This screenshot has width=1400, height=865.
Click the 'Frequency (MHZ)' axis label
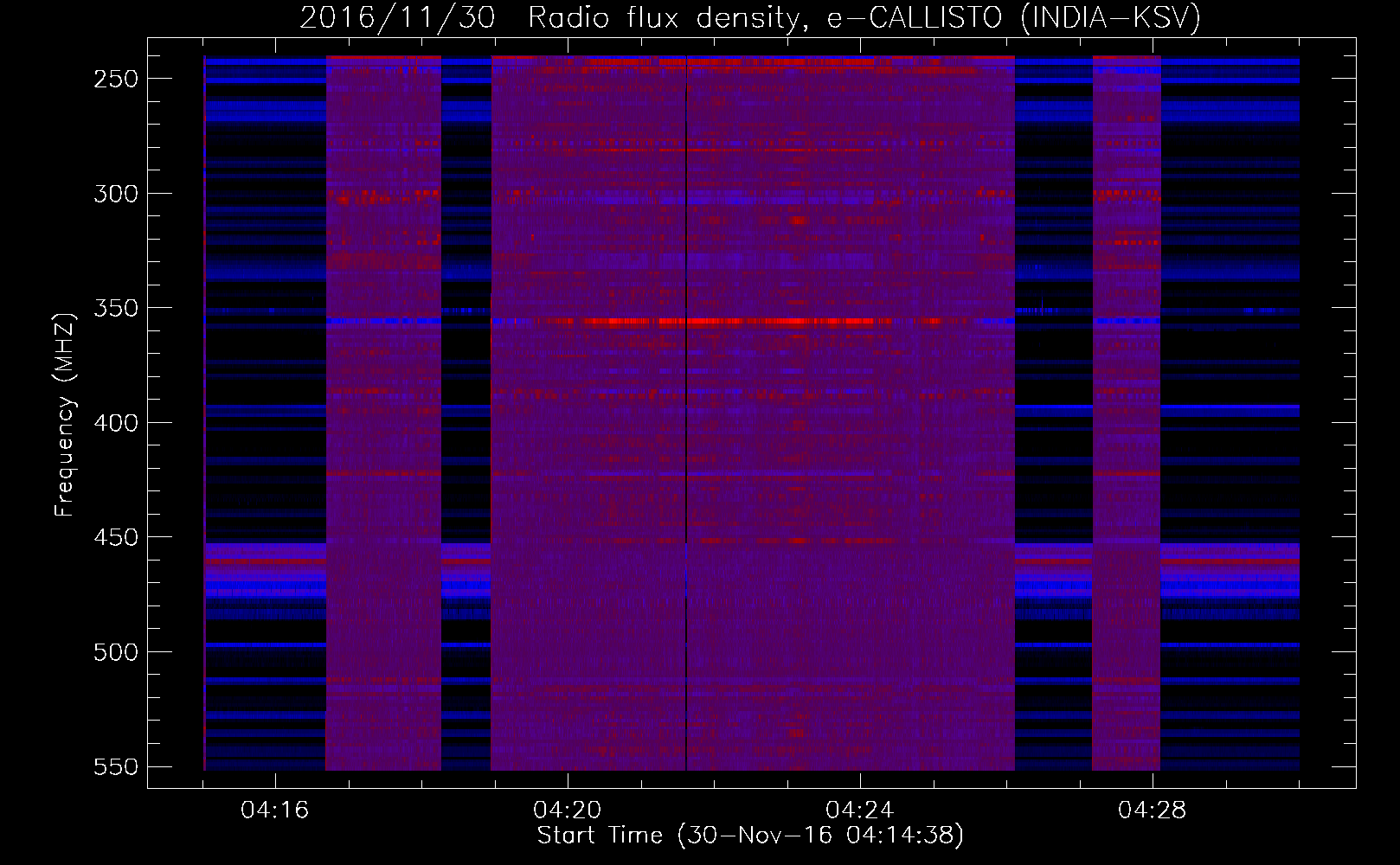(65, 415)
